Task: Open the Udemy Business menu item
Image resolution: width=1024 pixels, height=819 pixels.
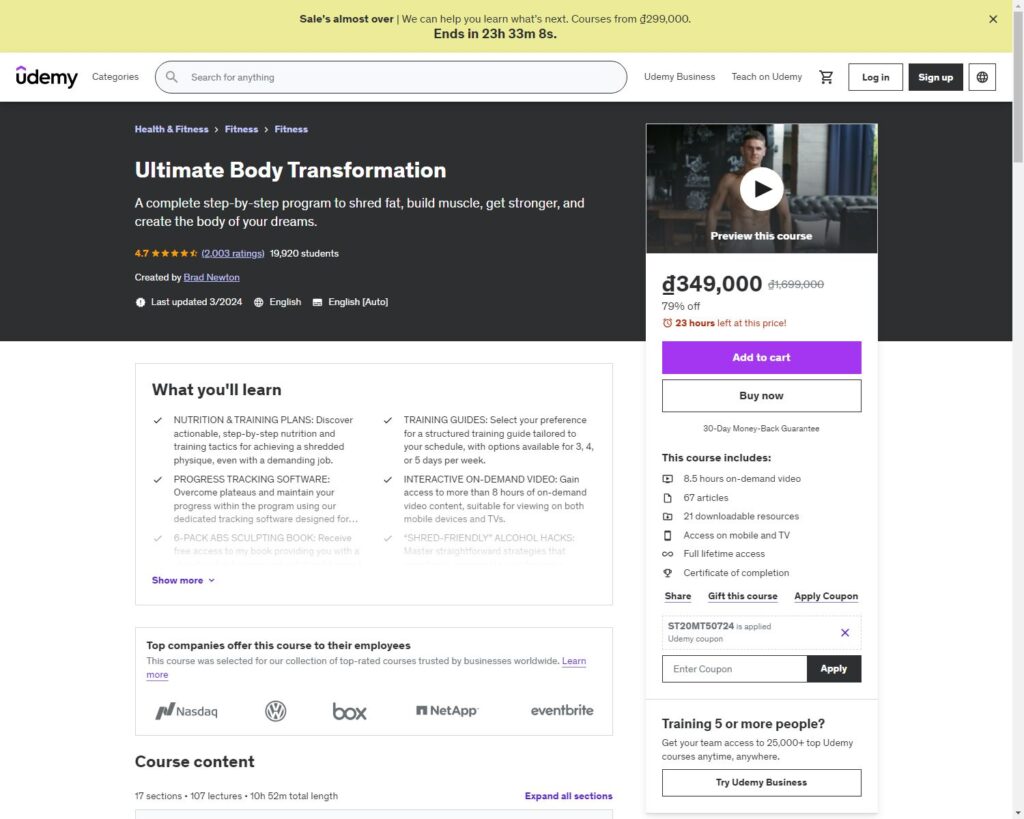Action: point(679,77)
